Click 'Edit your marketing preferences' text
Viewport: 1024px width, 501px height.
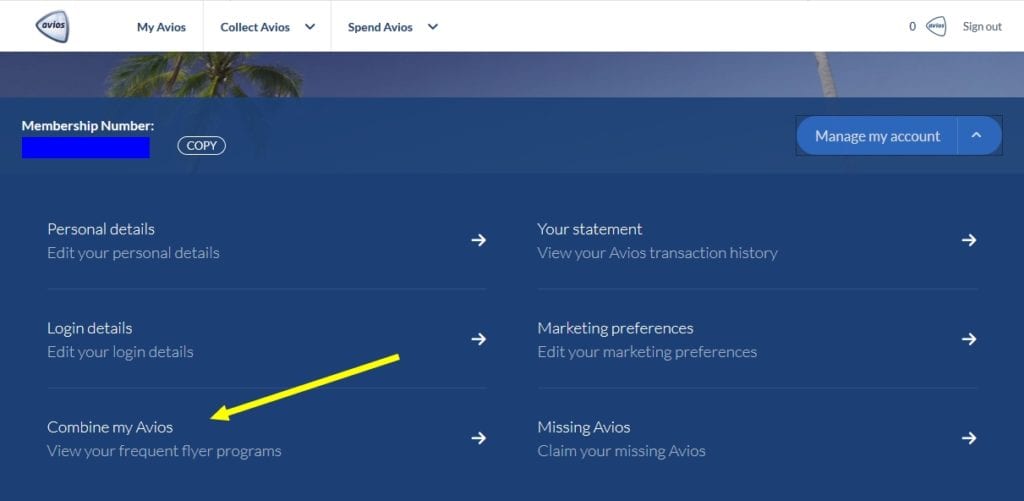point(647,352)
